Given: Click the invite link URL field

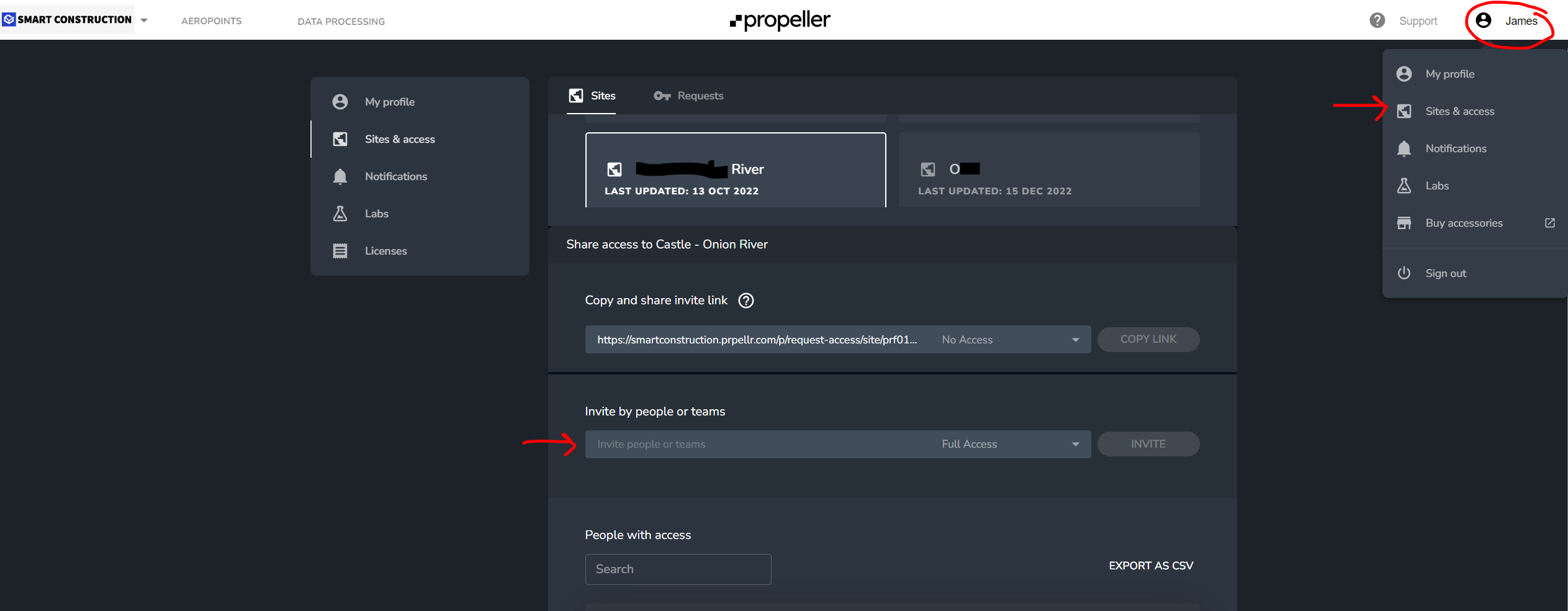Looking at the screenshot, I should 757,340.
